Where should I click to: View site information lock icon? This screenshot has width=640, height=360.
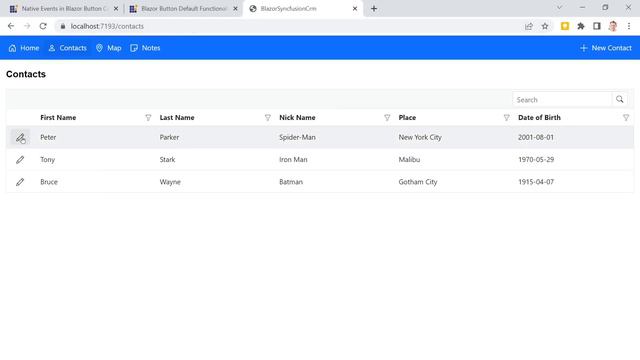tap(62, 26)
